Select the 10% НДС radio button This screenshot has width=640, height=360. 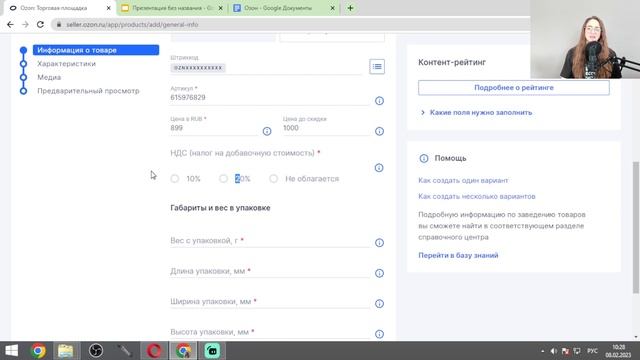[175, 179]
